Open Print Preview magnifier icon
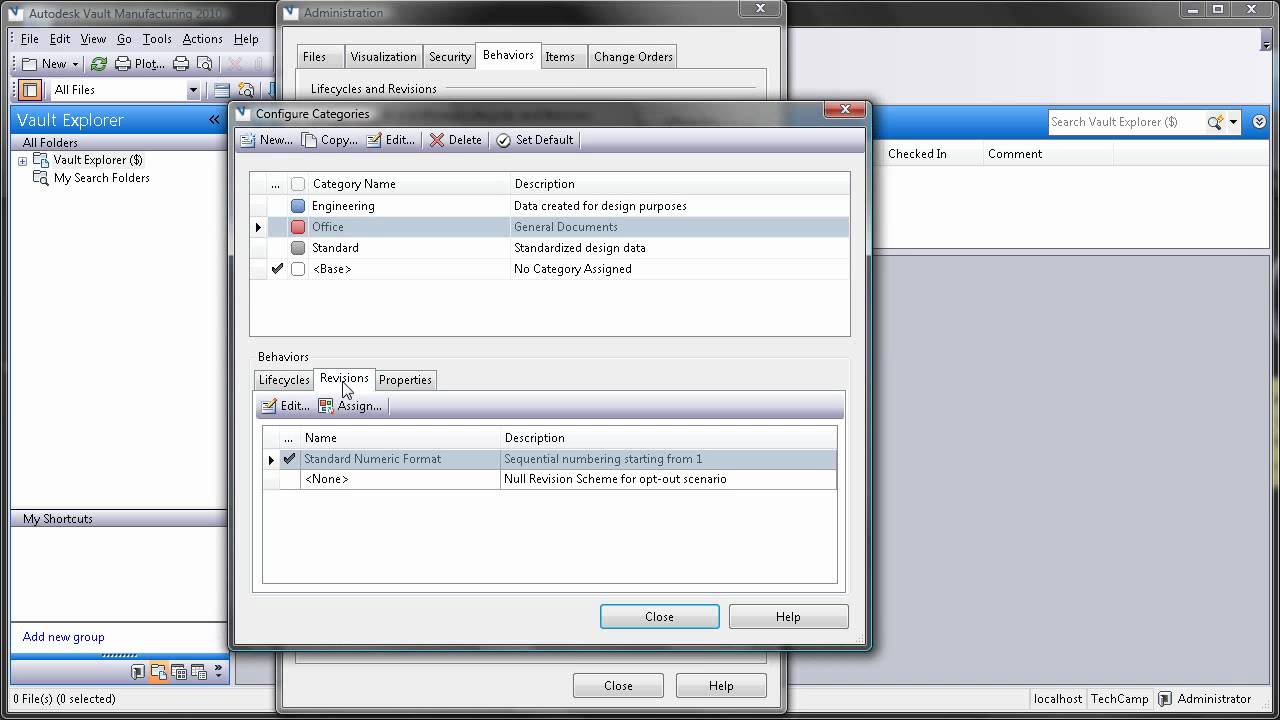The image size is (1280, 720). [x=205, y=64]
